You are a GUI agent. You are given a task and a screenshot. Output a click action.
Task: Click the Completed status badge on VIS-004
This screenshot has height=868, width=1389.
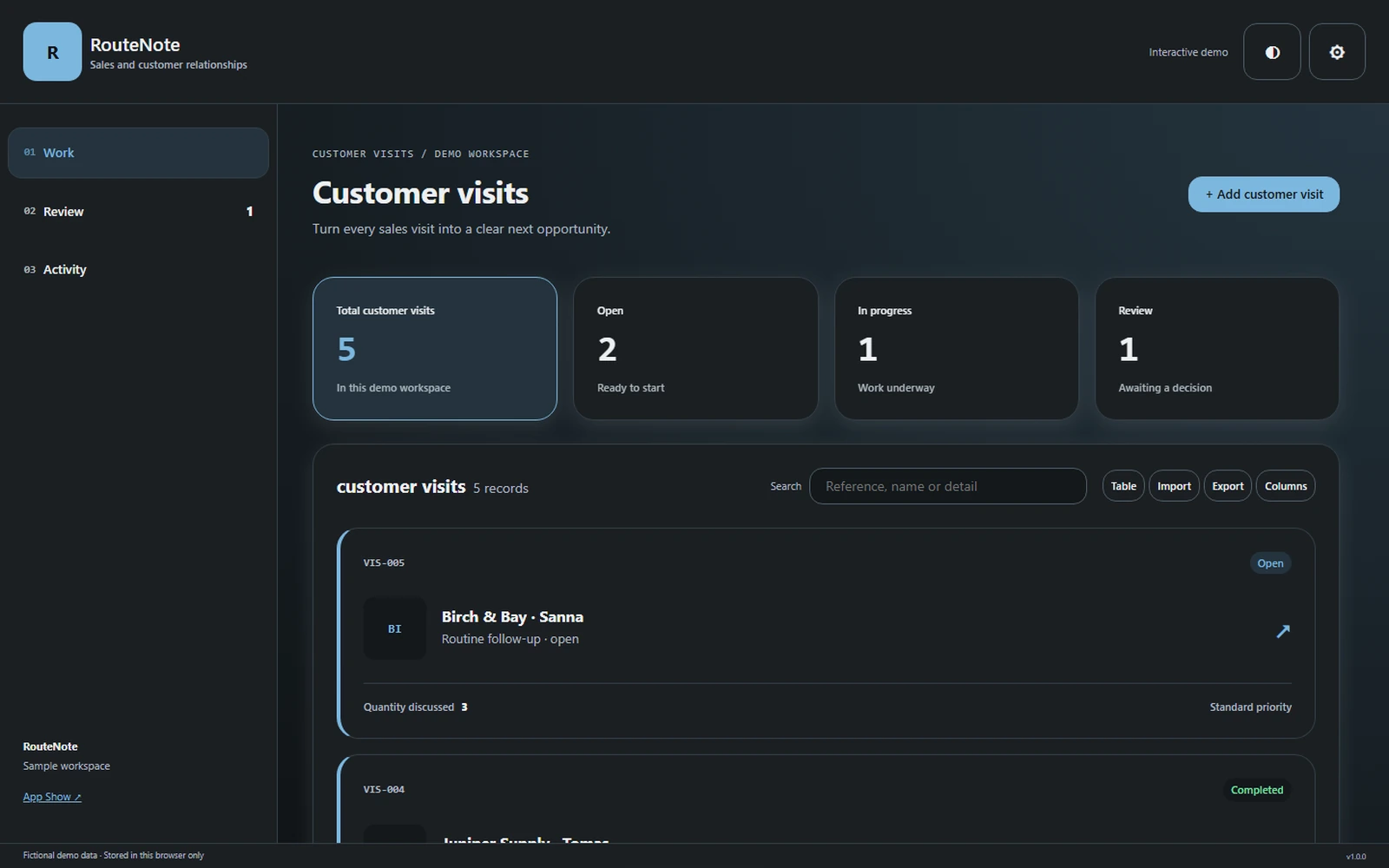(1256, 790)
